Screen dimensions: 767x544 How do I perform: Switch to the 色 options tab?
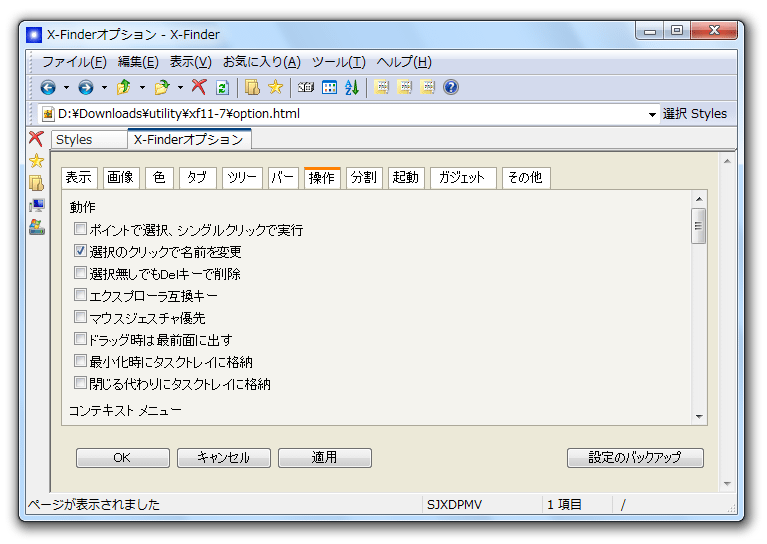click(159, 178)
